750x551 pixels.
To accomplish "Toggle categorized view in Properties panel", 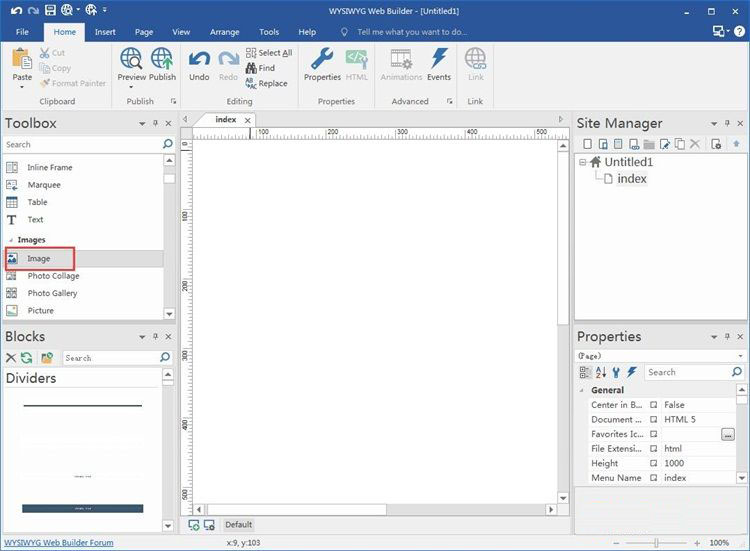I will [x=585, y=372].
